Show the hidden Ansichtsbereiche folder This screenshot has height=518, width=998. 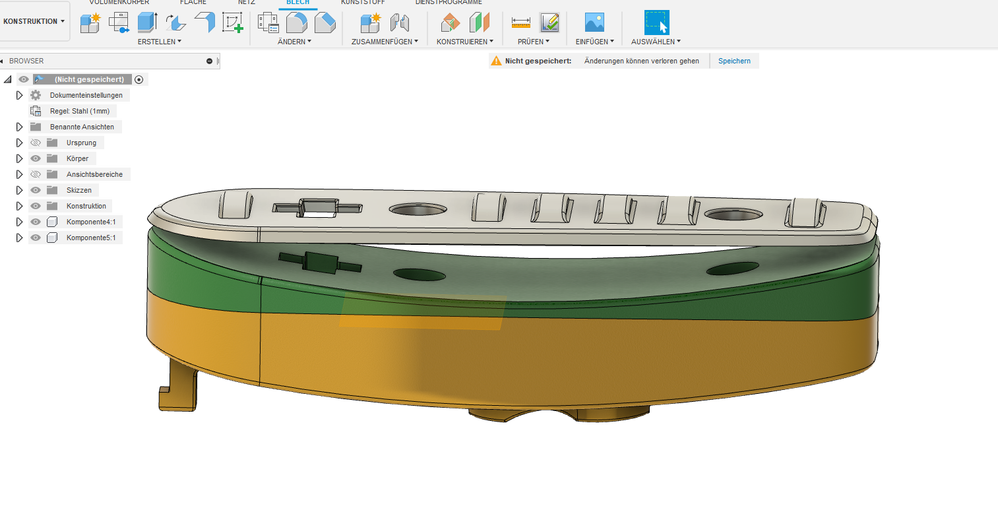coord(36,174)
